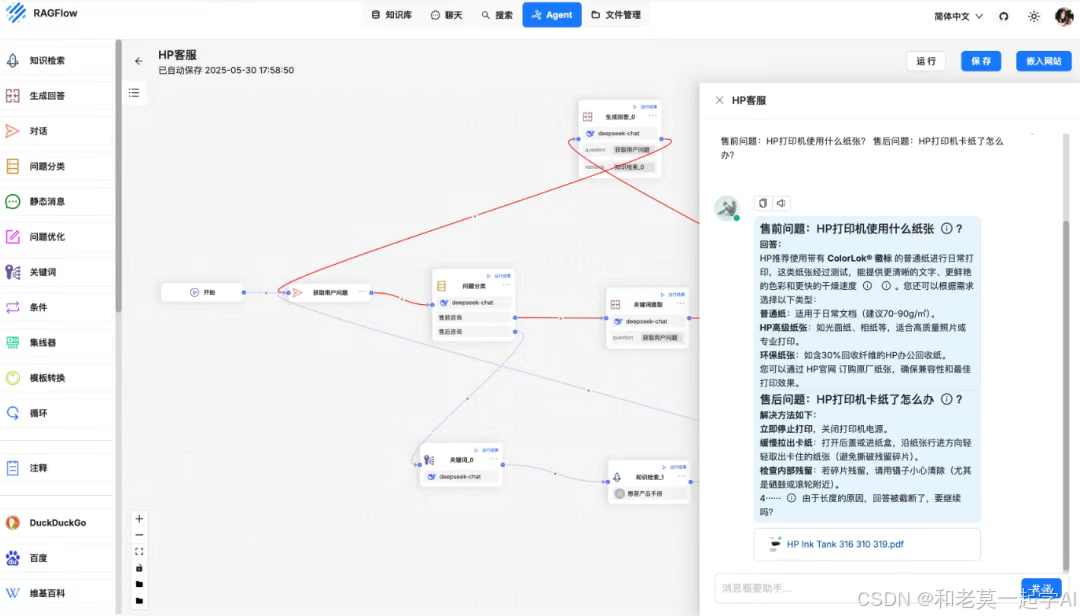This screenshot has height=616, width=1080.
Task: Select the 集线器 component in sidebar
Action: coord(56,342)
